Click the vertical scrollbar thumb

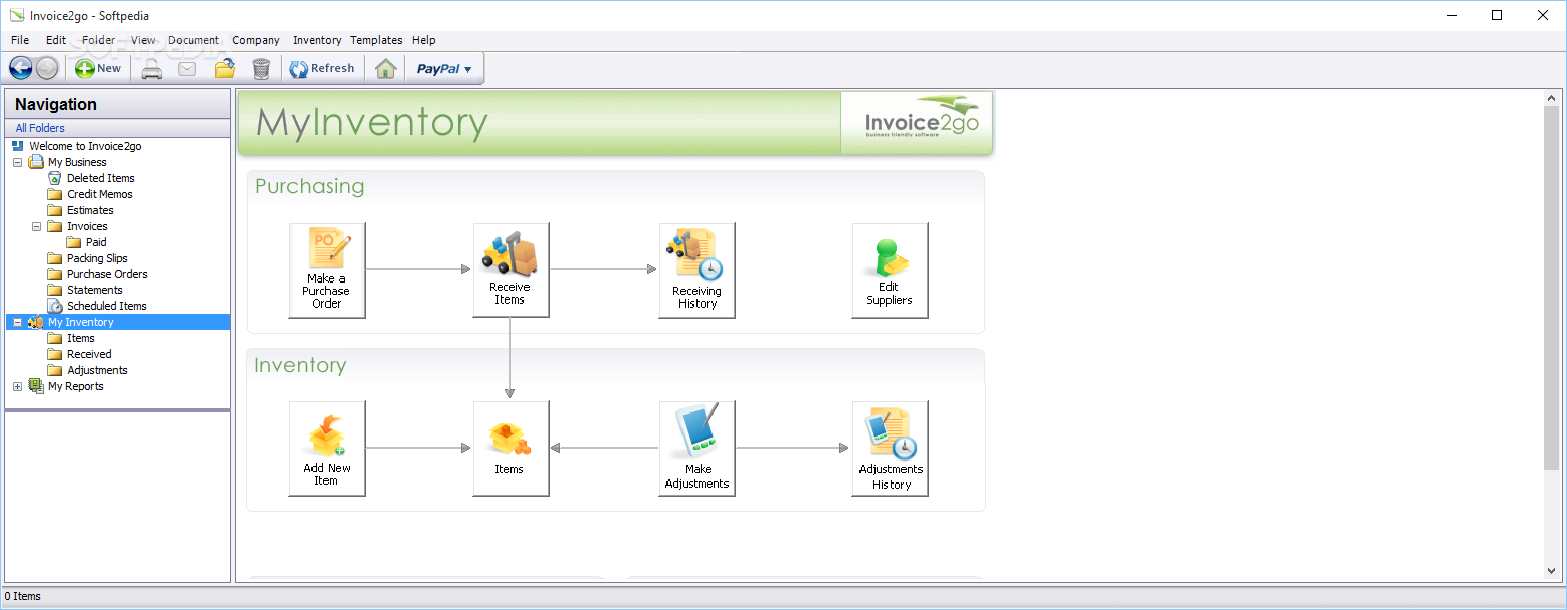point(1552,288)
